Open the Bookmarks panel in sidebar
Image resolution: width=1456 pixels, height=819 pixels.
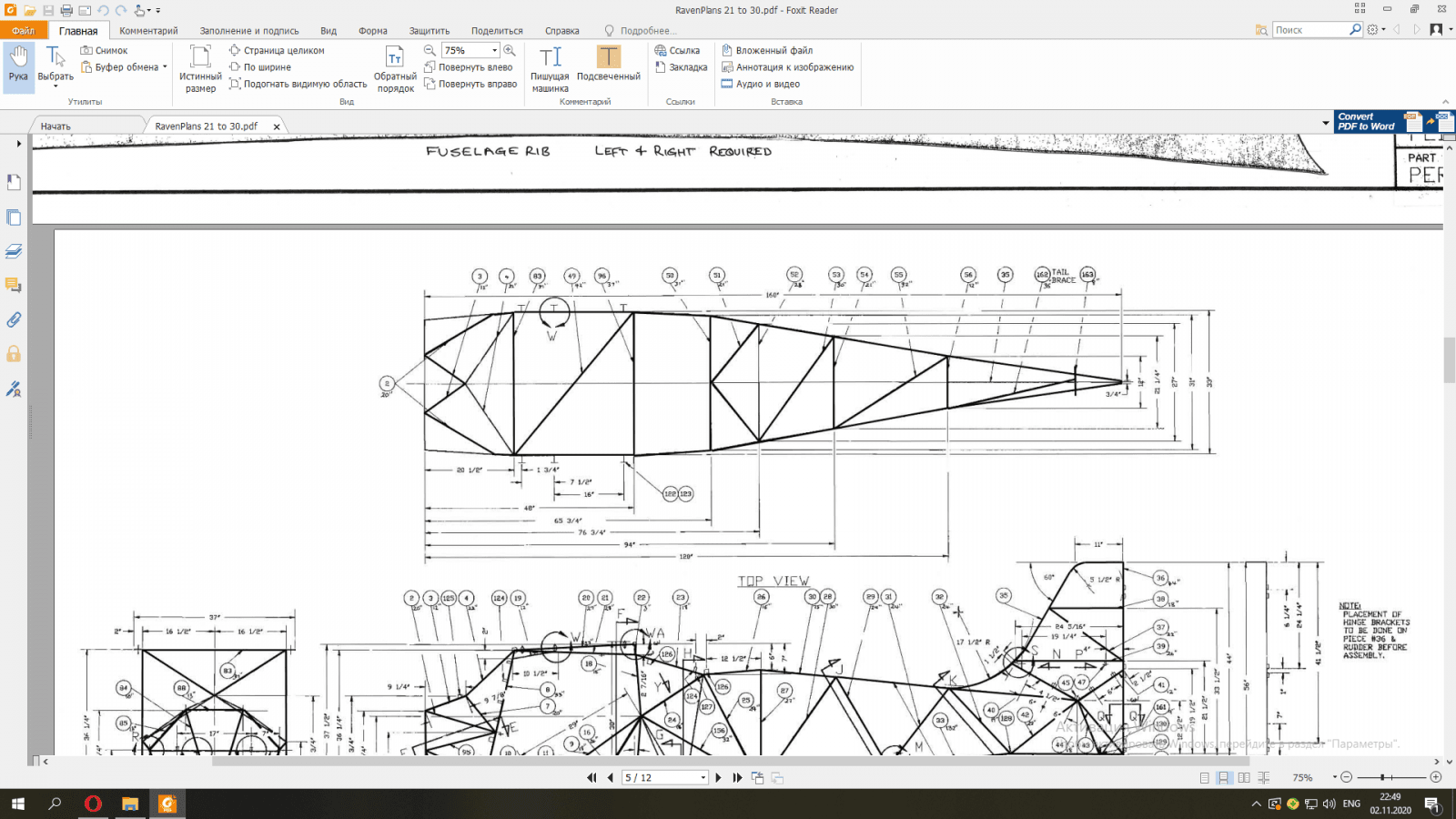(14, 183)
